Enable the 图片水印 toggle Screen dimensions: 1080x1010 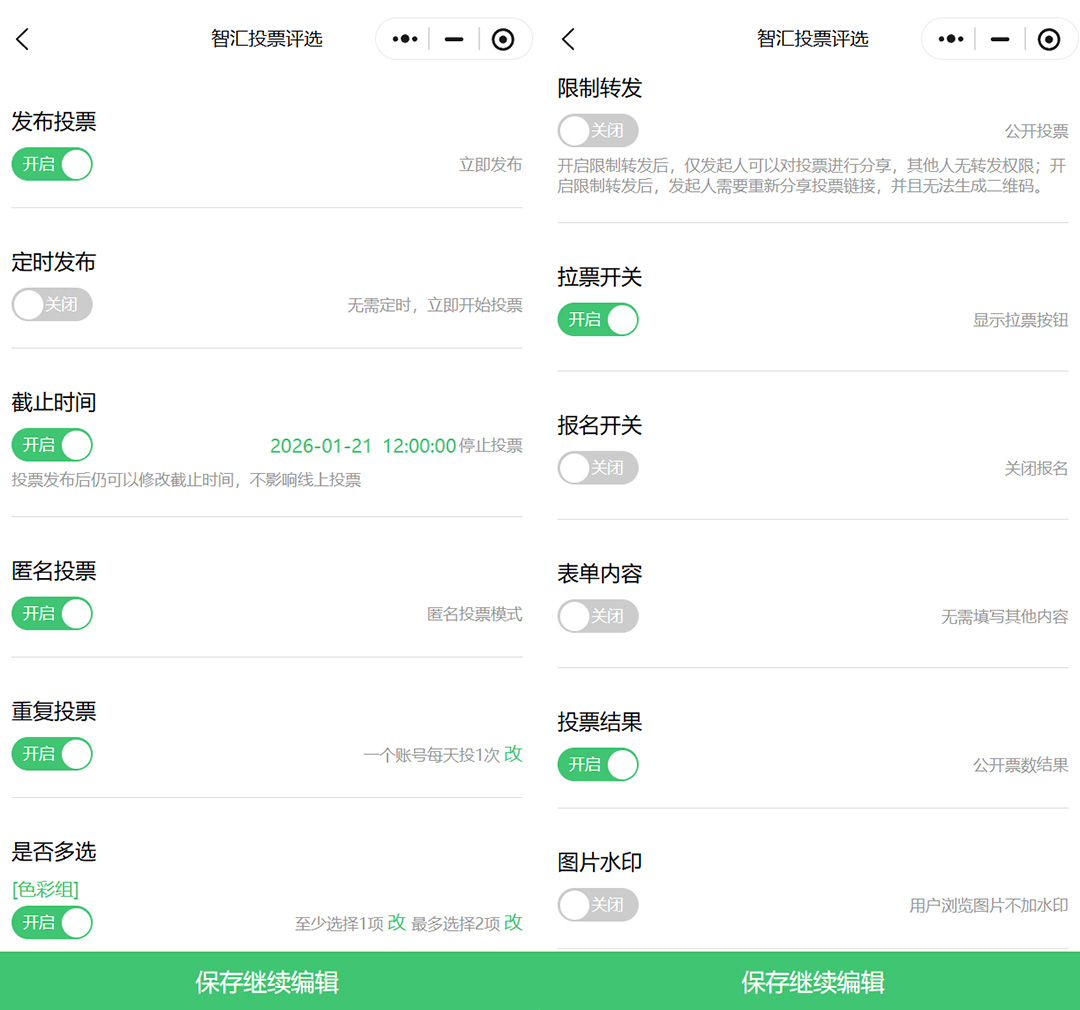click(x=597, y=904)
